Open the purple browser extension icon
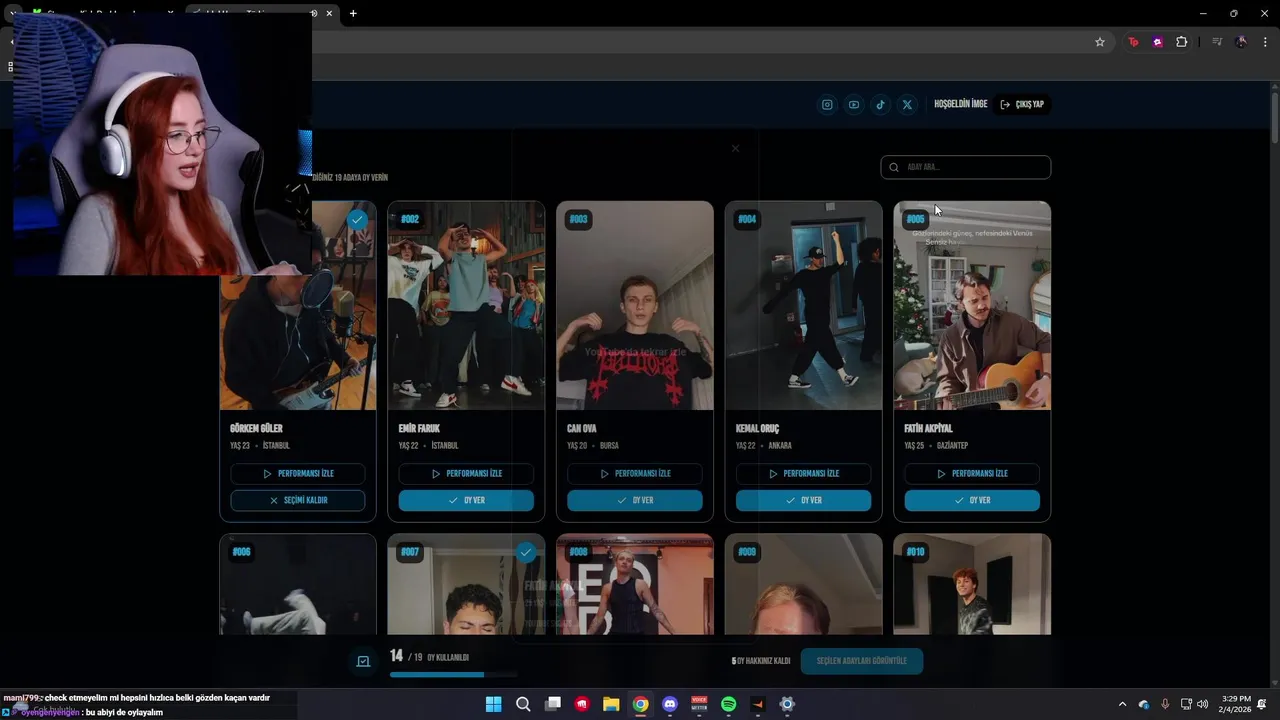1280x720 pixels. (x=1157, y=42)
